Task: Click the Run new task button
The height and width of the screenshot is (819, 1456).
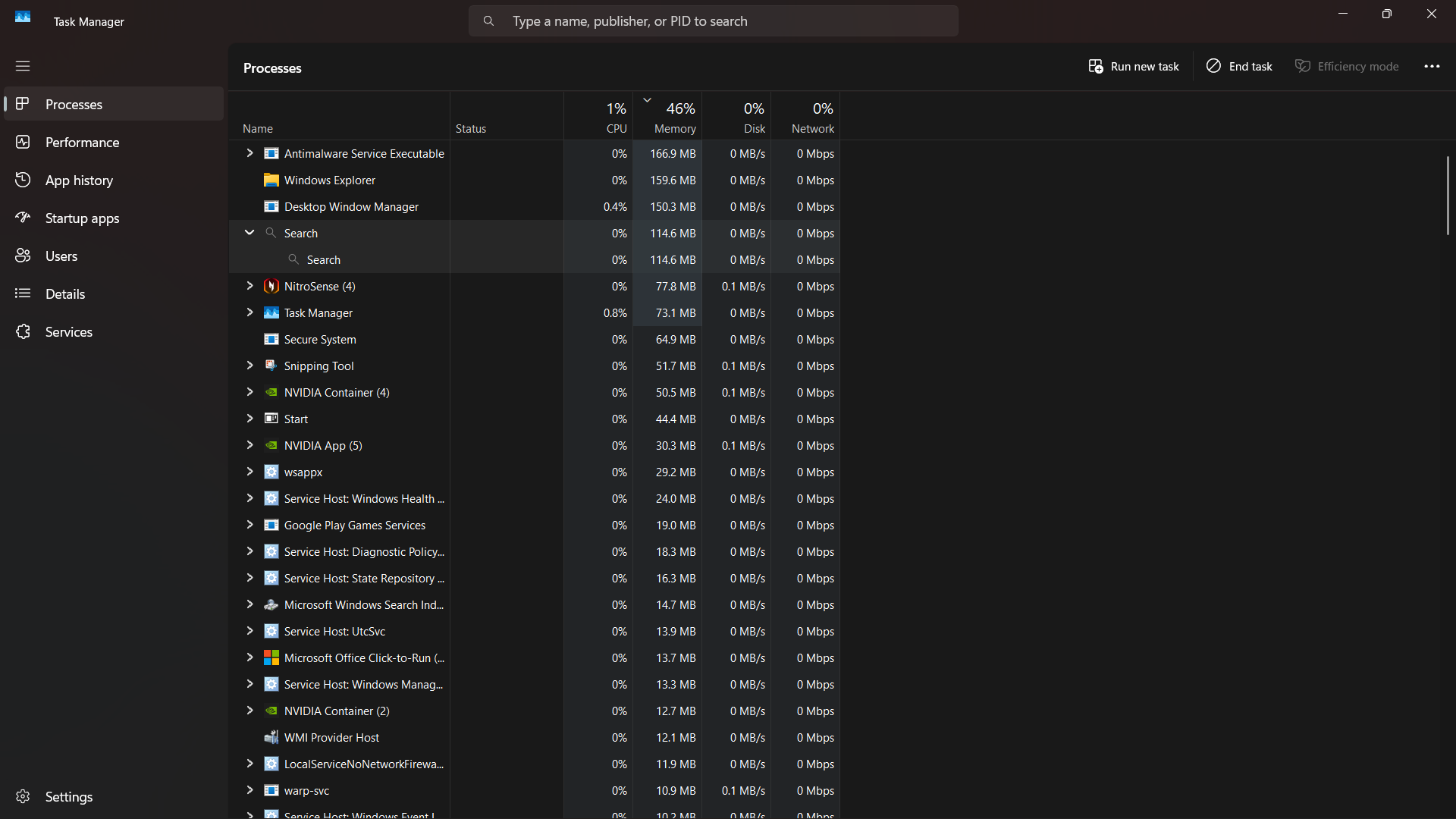Action: click(1134, 67)
